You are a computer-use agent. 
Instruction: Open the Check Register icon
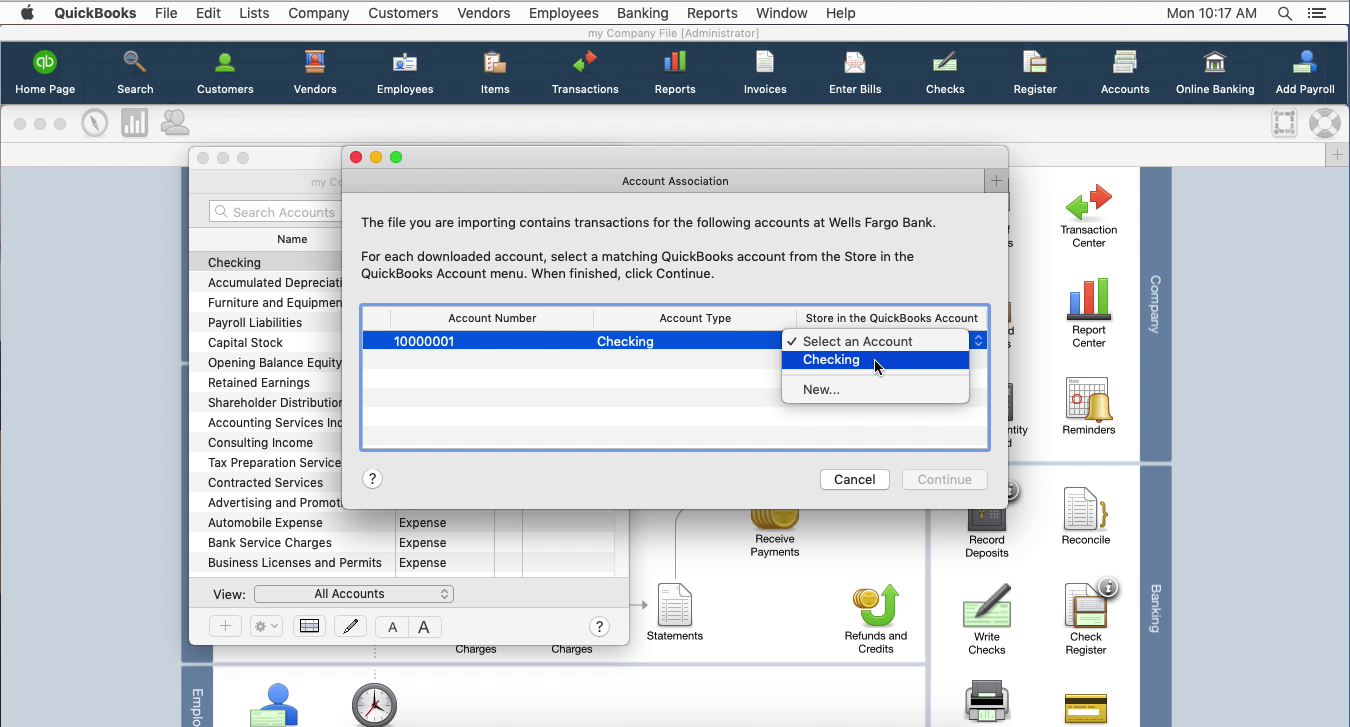pyautogui.click(x=1086, y=620)
